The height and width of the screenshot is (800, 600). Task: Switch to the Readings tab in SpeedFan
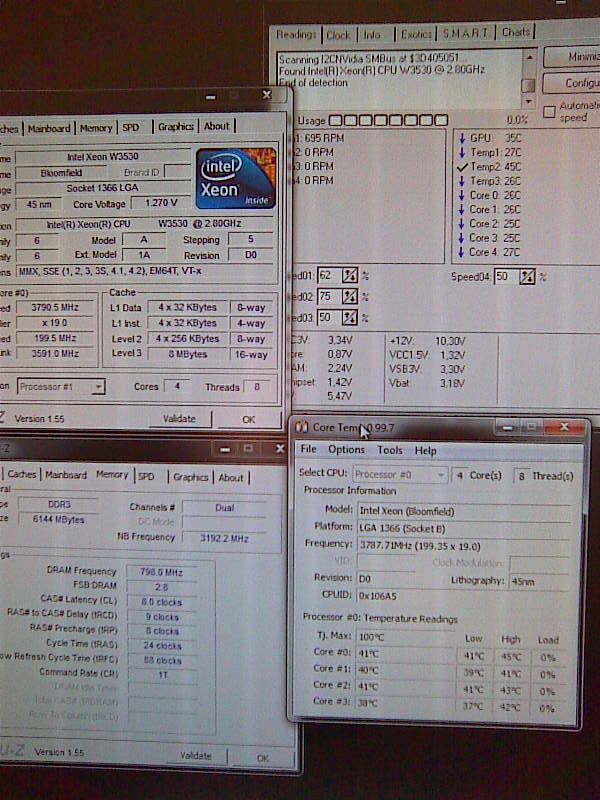click(296, 35)
